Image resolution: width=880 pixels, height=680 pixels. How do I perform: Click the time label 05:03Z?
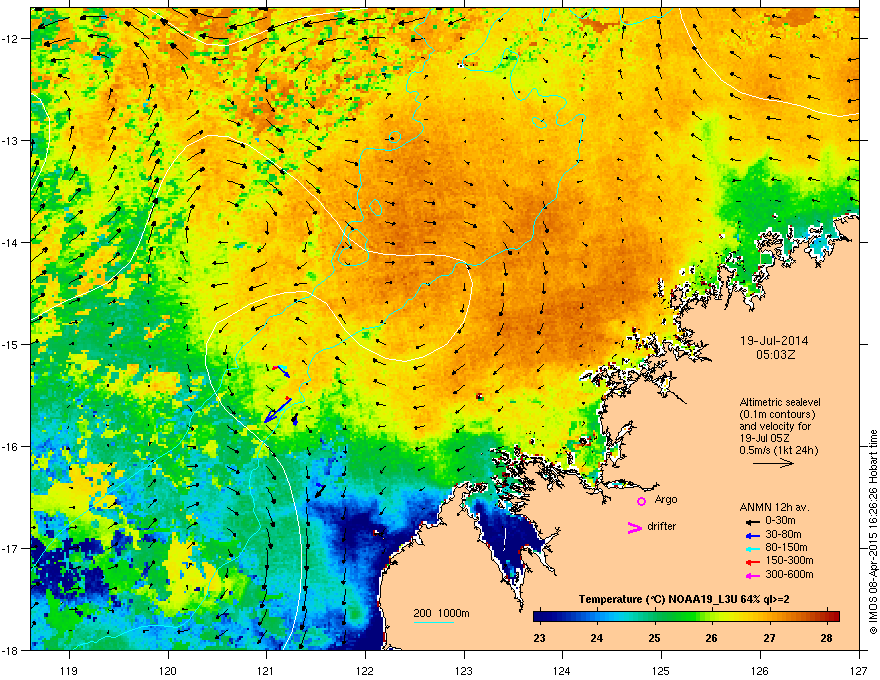coord(776,355)
